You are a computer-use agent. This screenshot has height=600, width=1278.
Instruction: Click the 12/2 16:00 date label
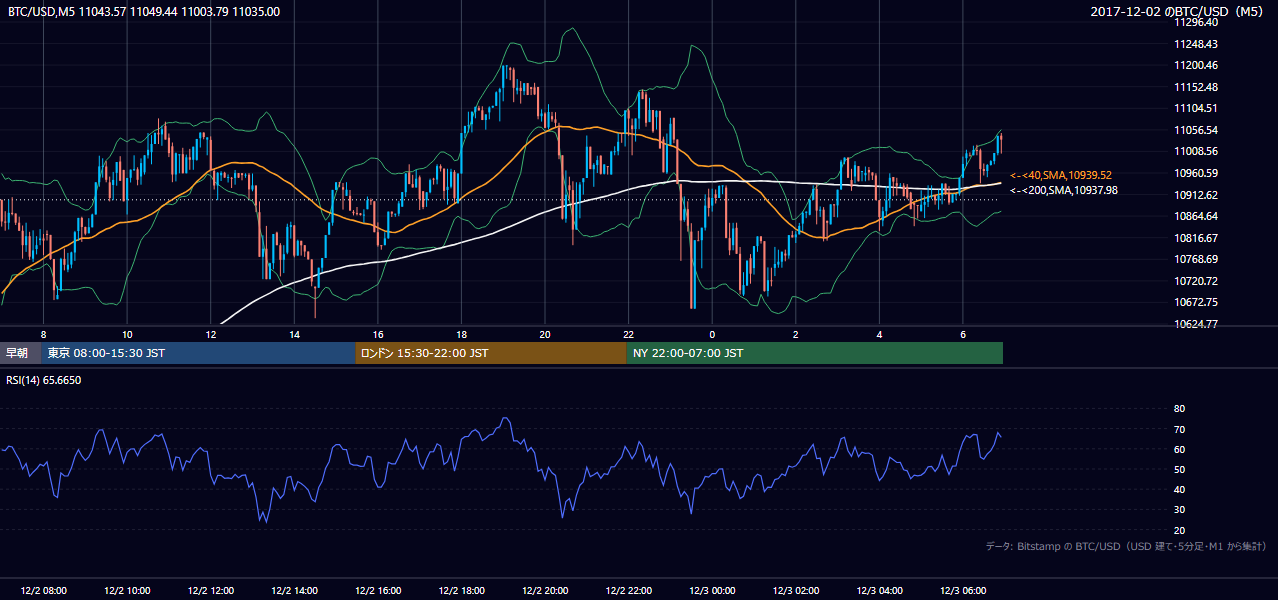pos(378,590)
